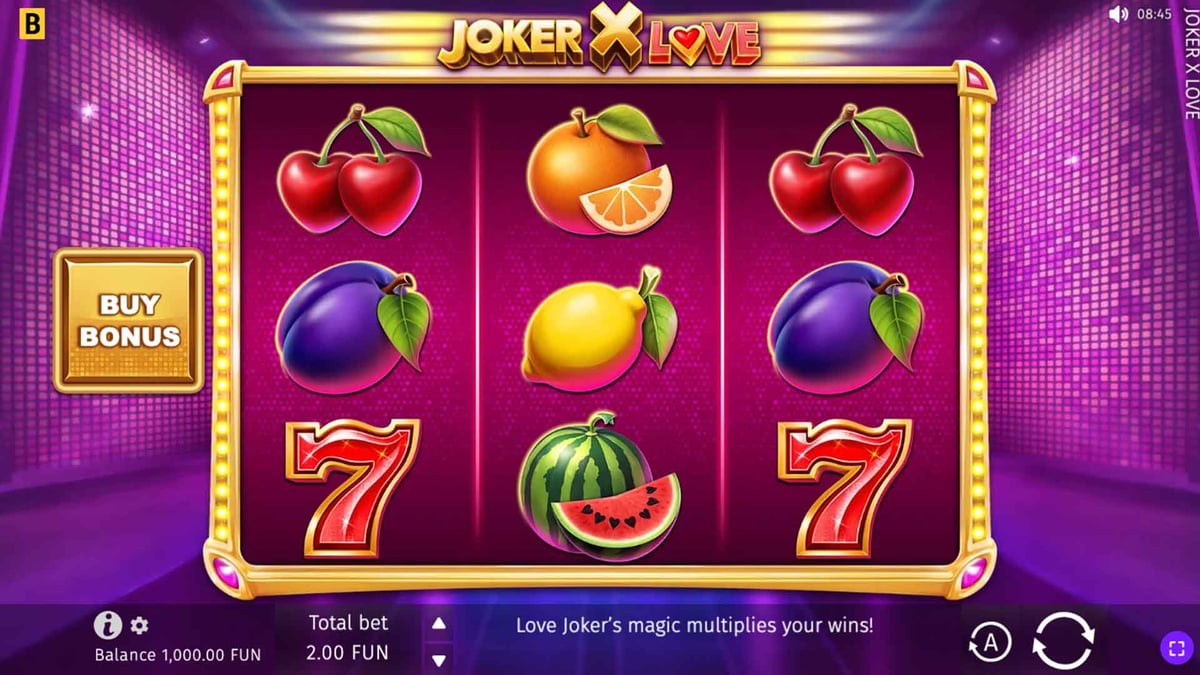This screenshot has height=675, width=1200.
Task: Open the game info icon
Action: coord(108,626)
